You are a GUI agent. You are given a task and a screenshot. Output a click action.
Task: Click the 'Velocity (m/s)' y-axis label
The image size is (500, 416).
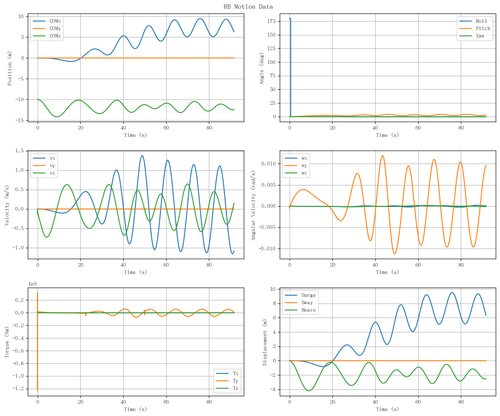click(x=7, y=205)
